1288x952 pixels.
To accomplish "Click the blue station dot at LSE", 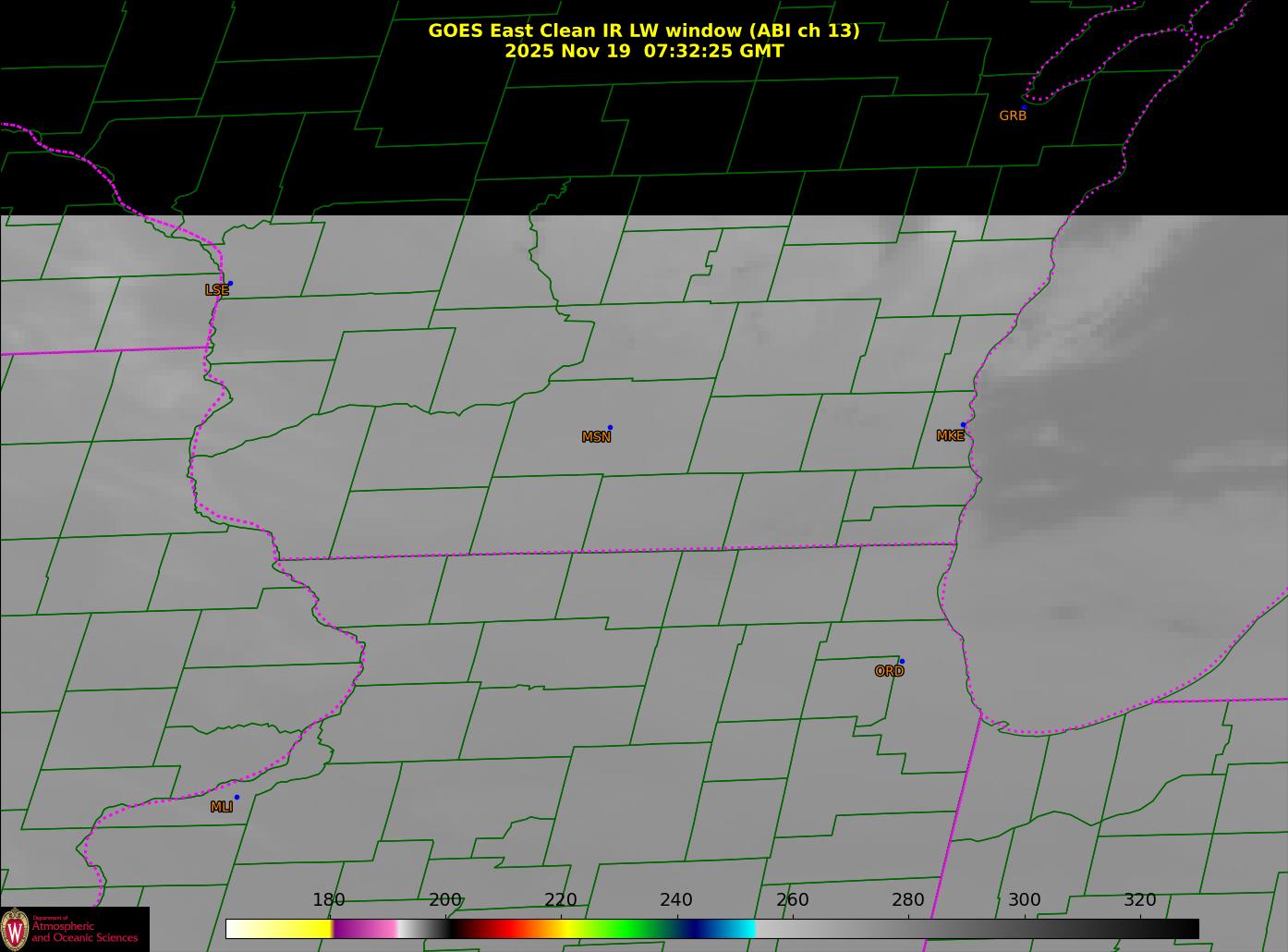I will click(230, 284).
